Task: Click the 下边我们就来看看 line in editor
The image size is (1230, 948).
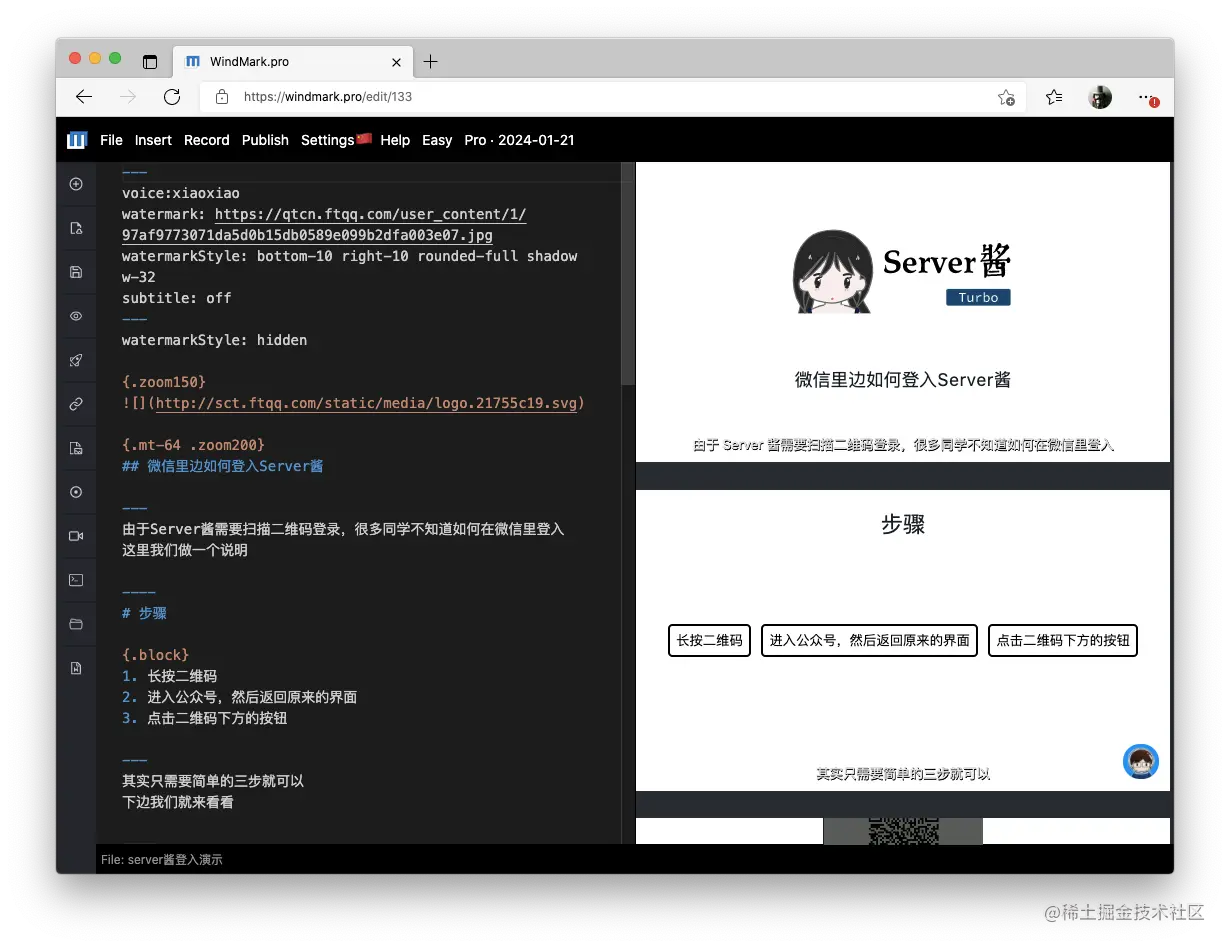Action: click(177, 802)
